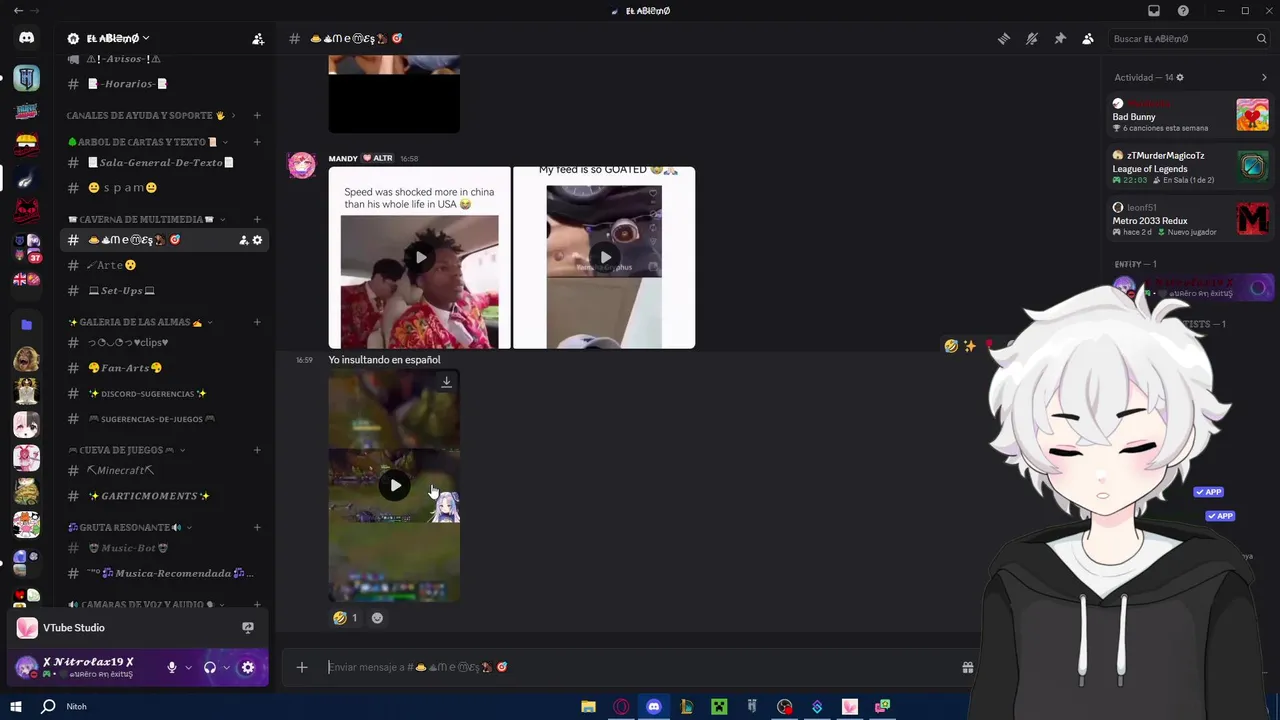Viewport: 1280px width, 720px height.
Task: Toggle the laughing emoji reaction count
Action: (346, 618)
